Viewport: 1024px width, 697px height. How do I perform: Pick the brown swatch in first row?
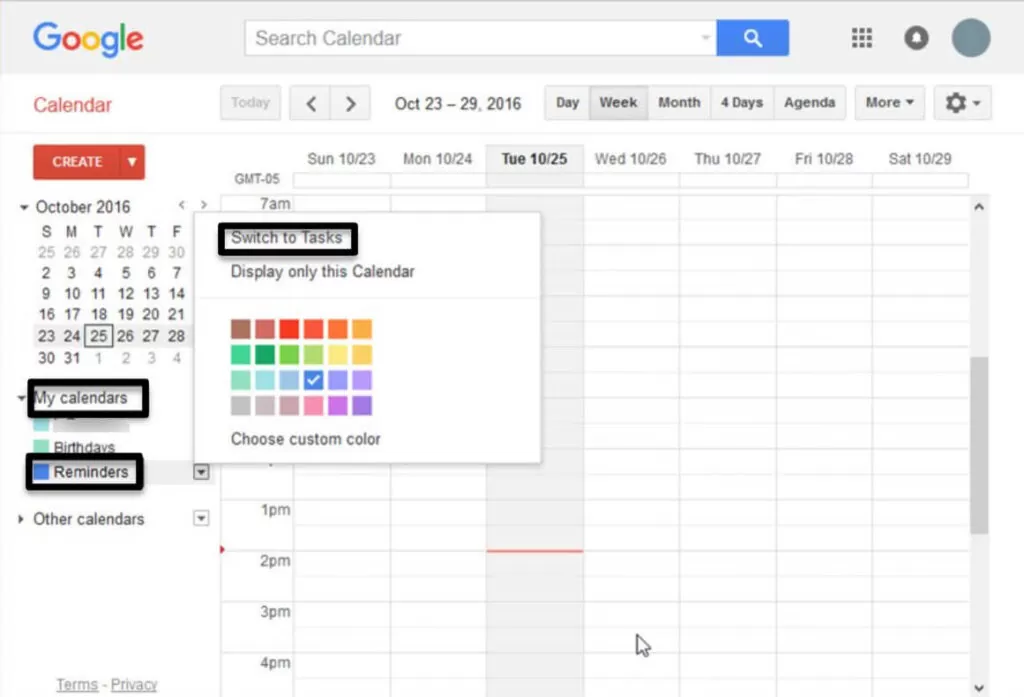[240, 329]
